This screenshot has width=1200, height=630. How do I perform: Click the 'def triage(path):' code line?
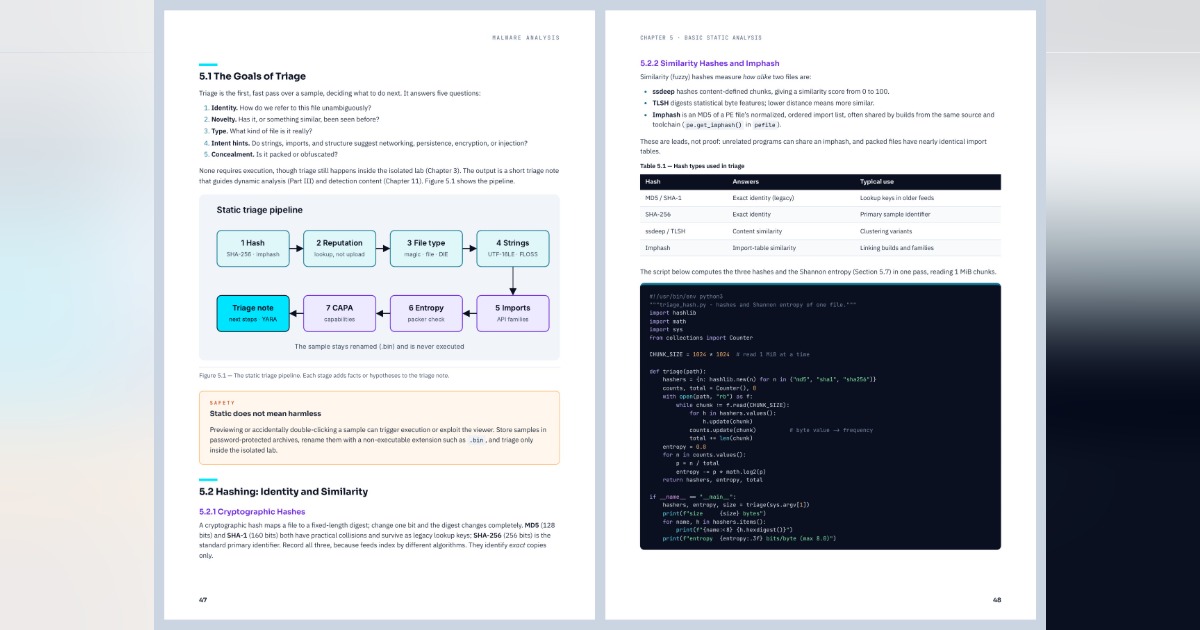click(676, 371)
